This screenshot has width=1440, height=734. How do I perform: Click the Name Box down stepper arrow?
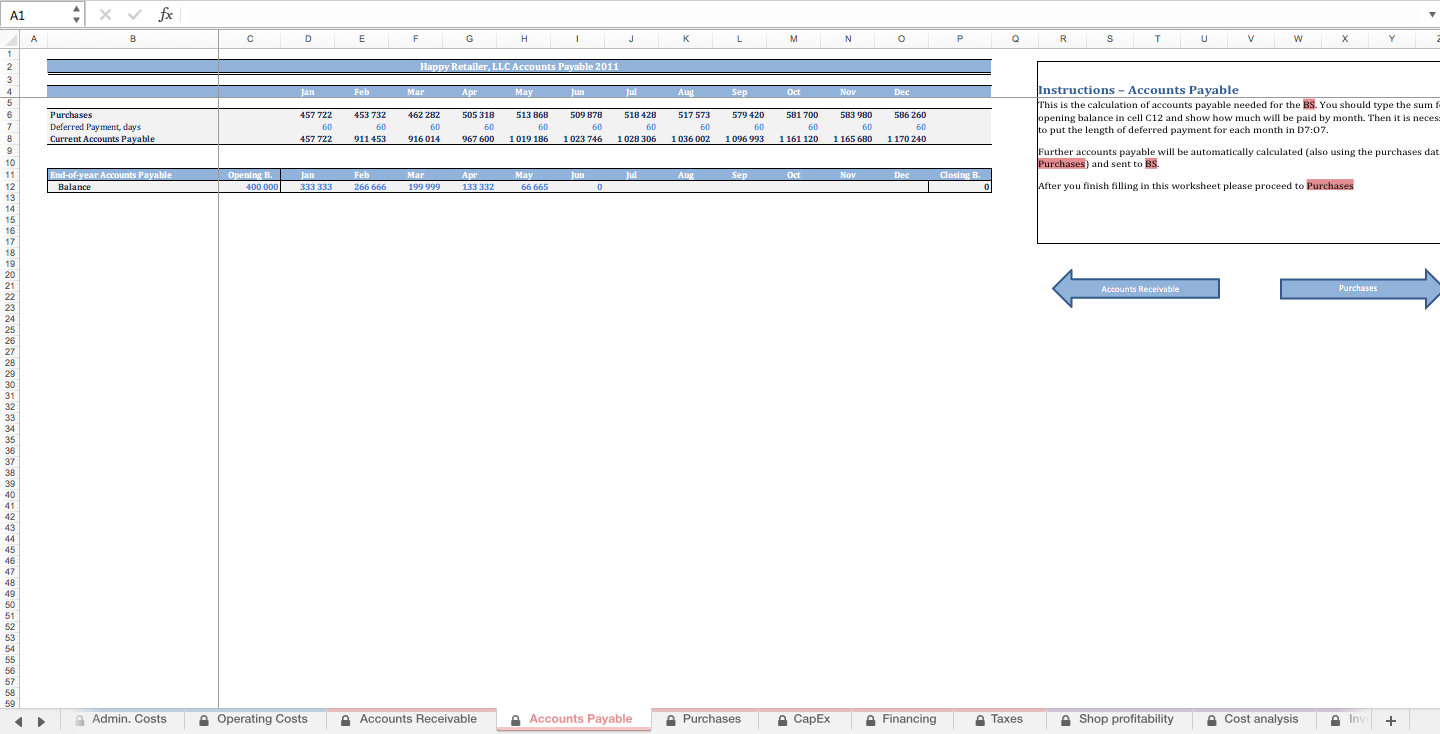(x=75, y=18)
